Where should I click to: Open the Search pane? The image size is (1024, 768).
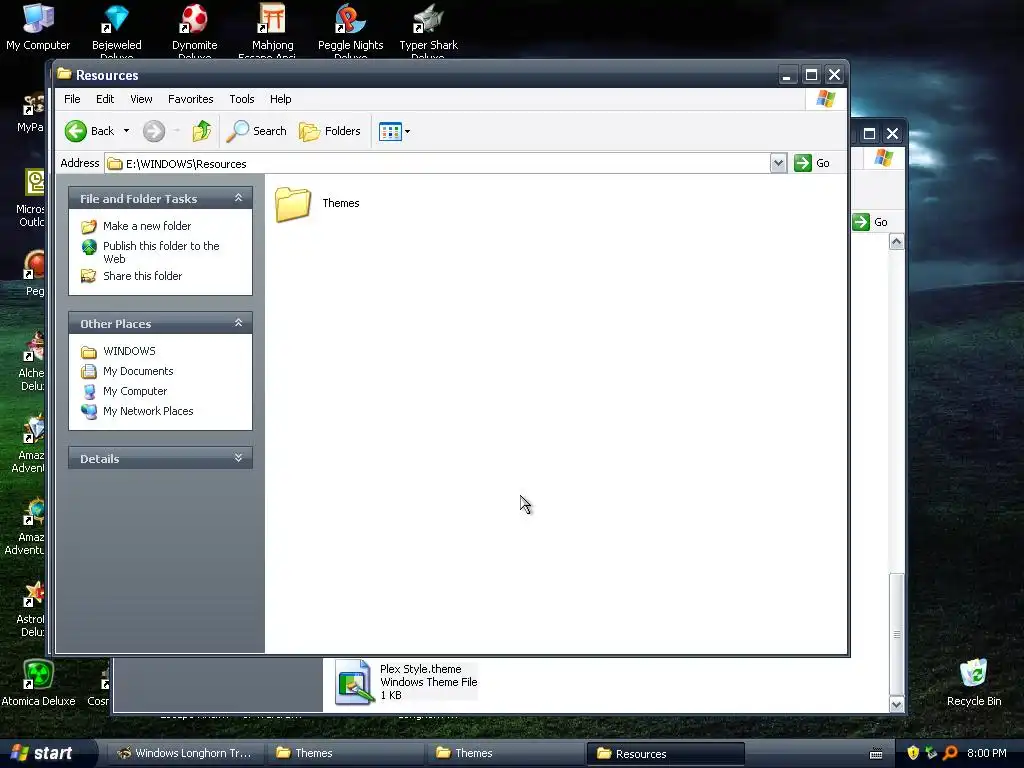pyautogui.click(x=257, y=131)
